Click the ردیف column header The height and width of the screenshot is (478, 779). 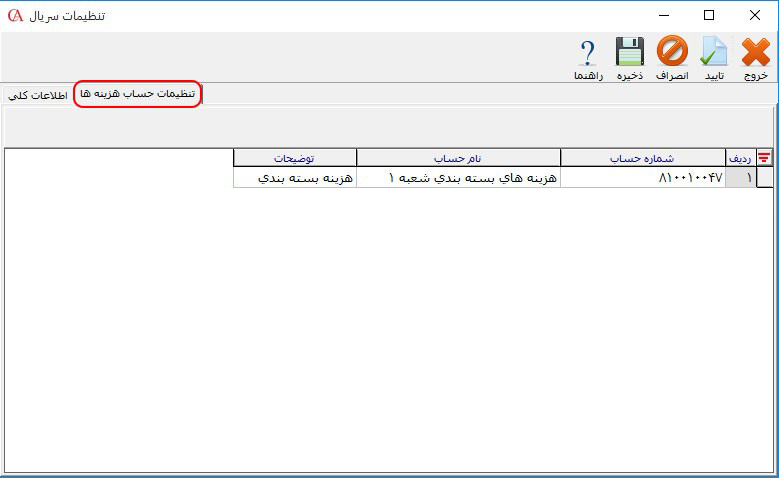pyautogui.click(x=740, y=158)
